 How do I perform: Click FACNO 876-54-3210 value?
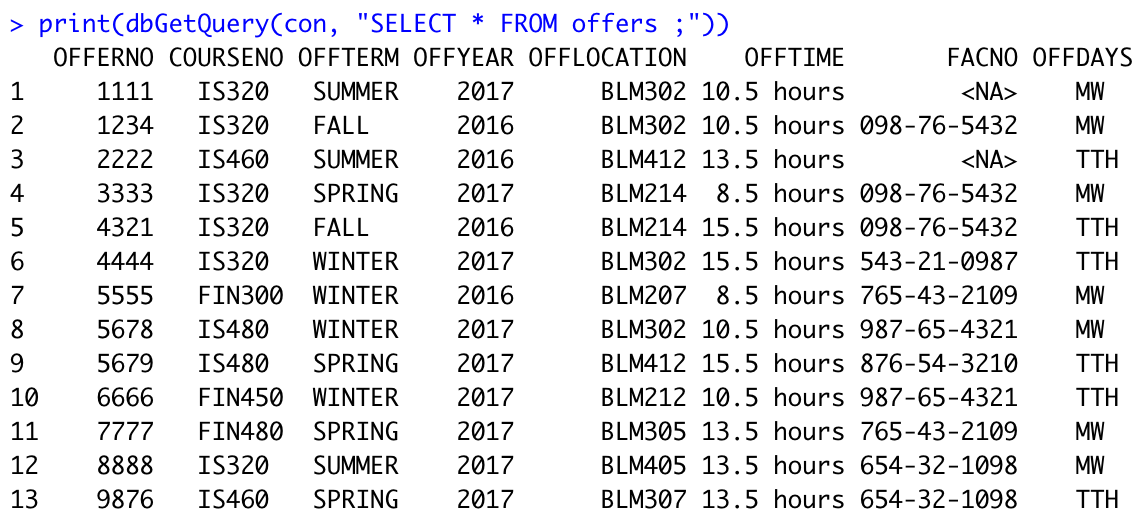[938, 363]
